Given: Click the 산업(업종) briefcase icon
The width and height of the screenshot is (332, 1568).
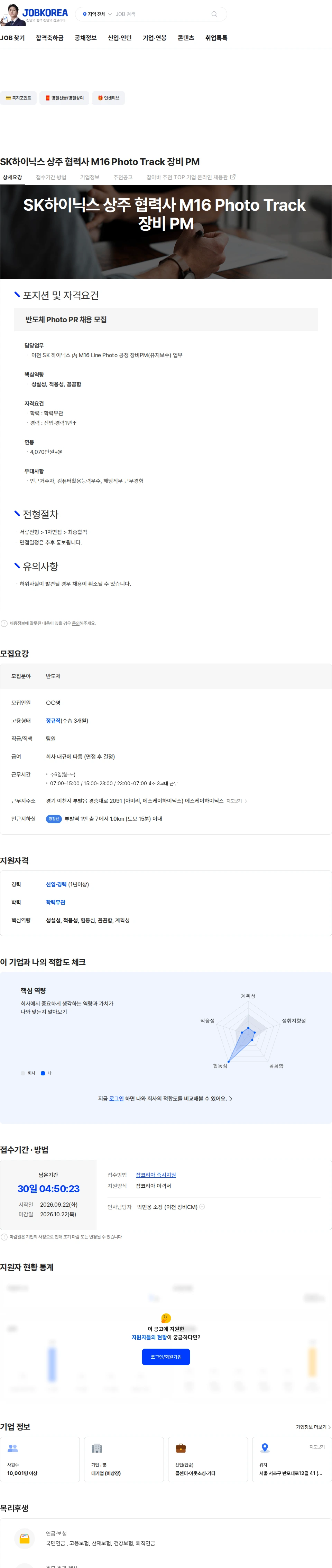Looking at the screenshot, I should (x=181, y=1448).
